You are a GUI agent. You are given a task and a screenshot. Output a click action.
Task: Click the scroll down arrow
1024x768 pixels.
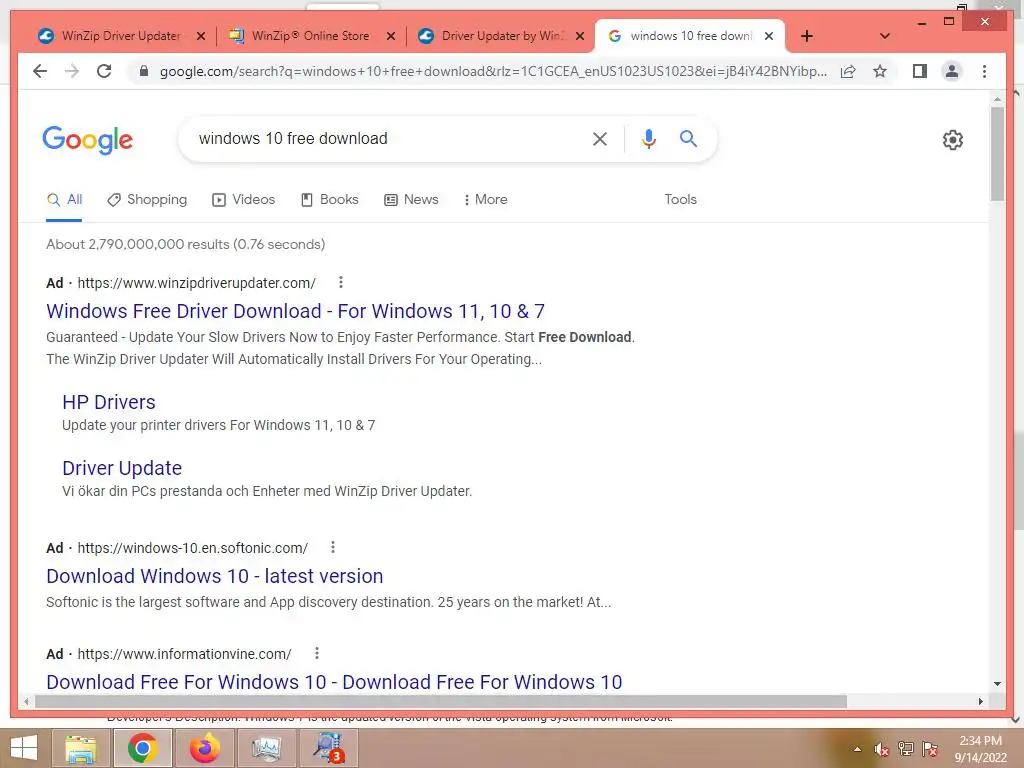point(997,684)
